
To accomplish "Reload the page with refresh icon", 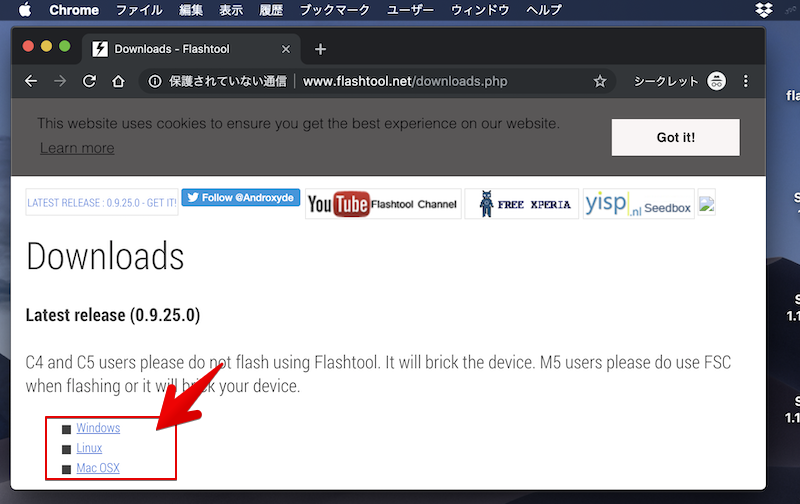I will click(89, 81).
